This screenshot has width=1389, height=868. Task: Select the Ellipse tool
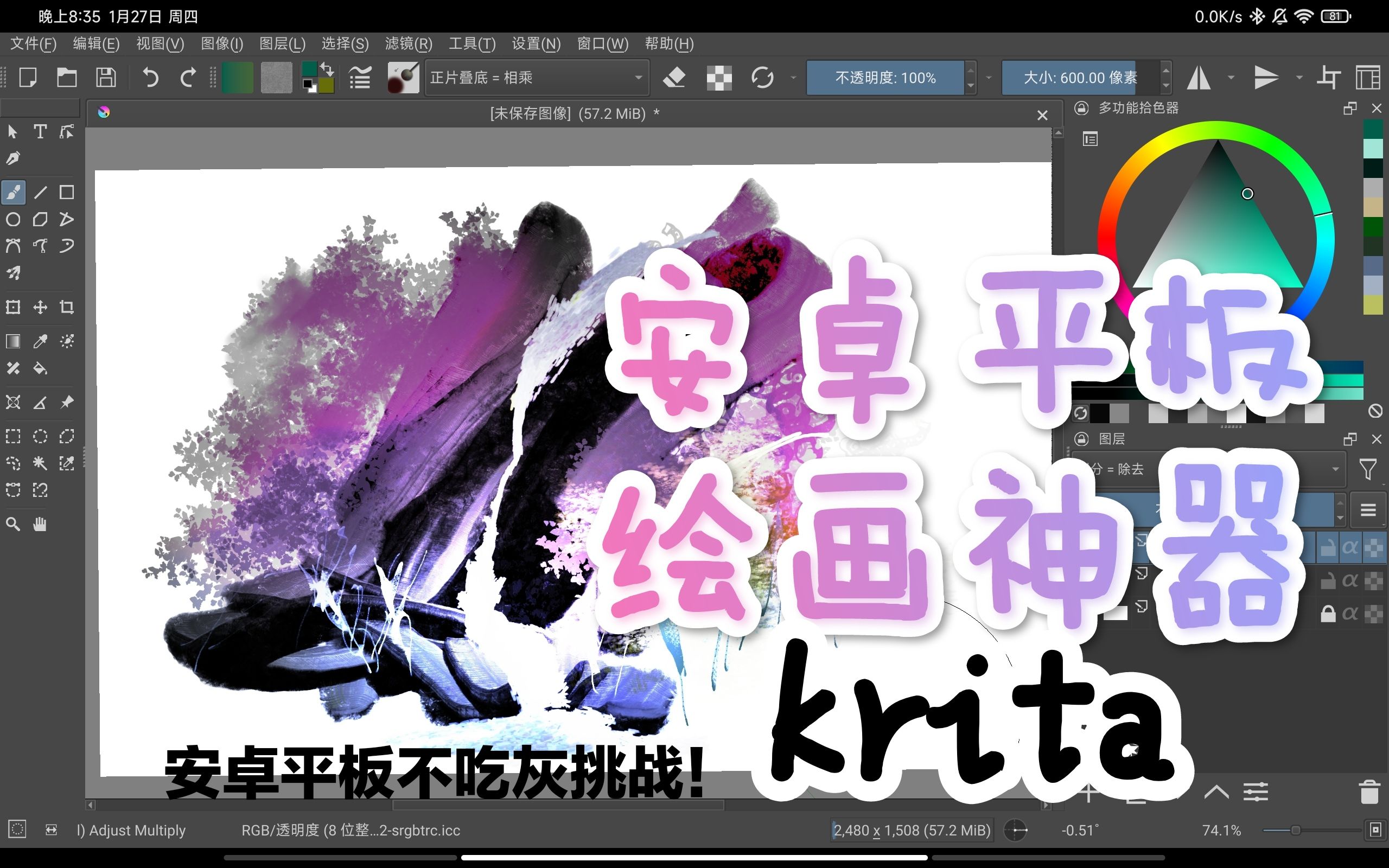point(12,219)
